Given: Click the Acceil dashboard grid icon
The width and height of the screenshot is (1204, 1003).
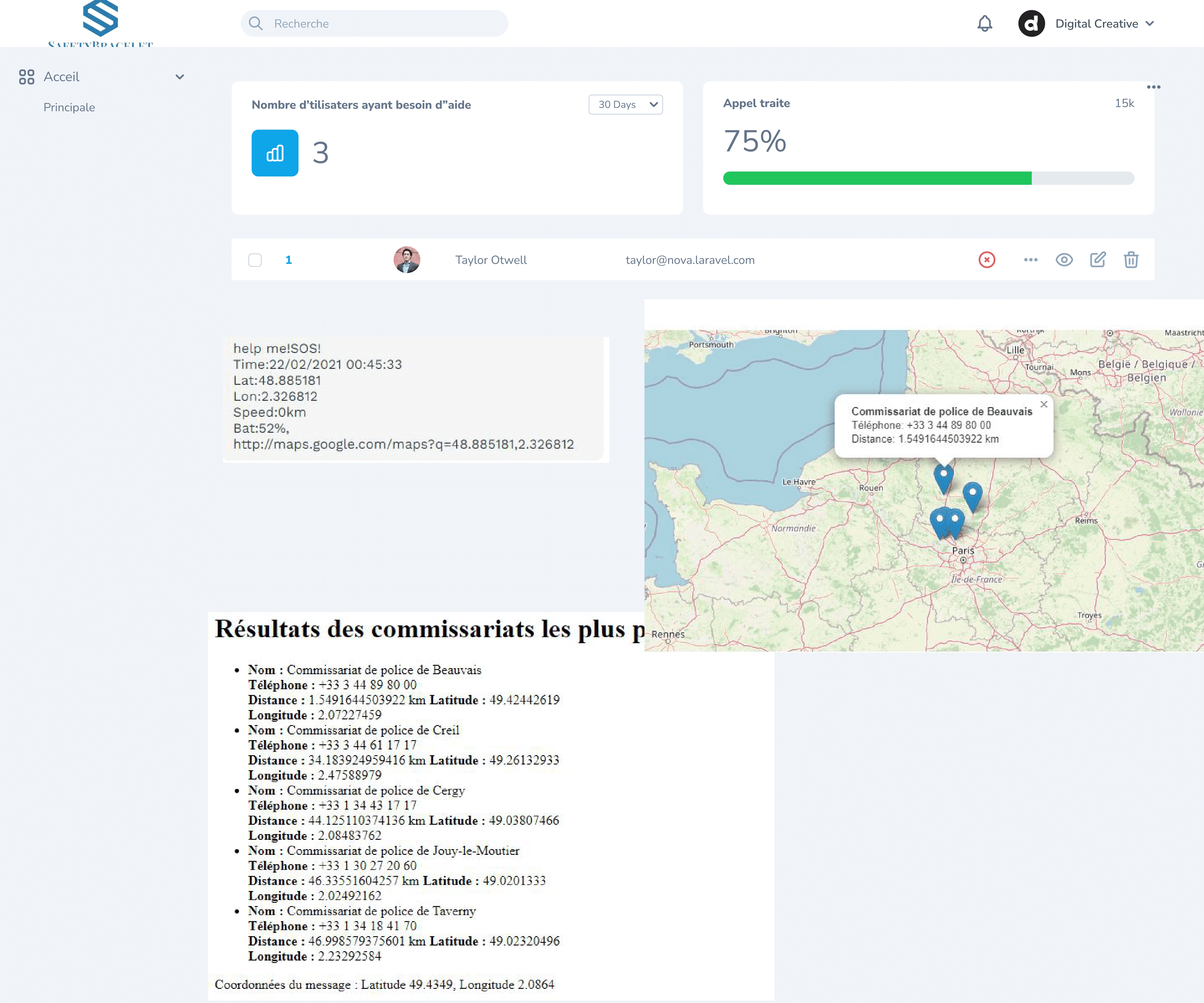Looking at the screenshot, I should coord(26,77).
